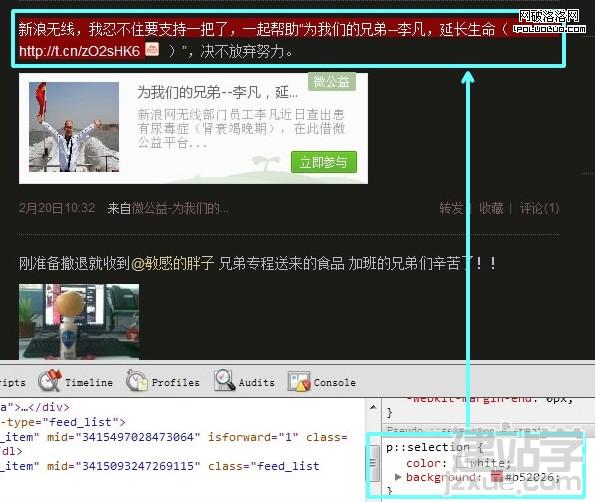Open the flag-waving man photo thumbnail
Image resolution: width=596 pixels, height=502 pixels.
click(x=74, y=127)
